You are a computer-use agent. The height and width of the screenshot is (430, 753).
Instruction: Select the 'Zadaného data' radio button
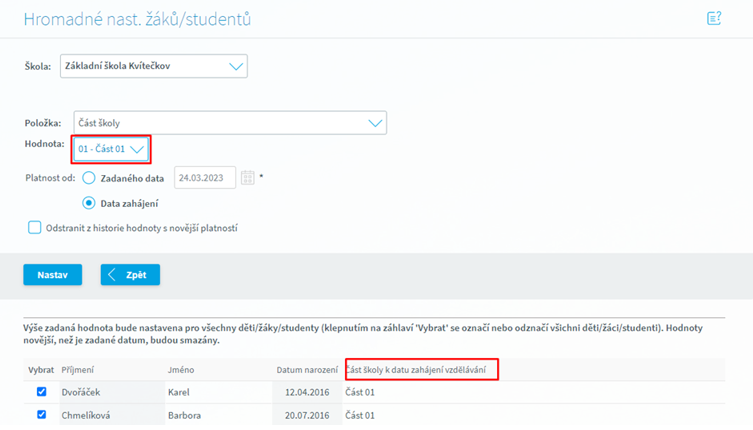[89, 178]
